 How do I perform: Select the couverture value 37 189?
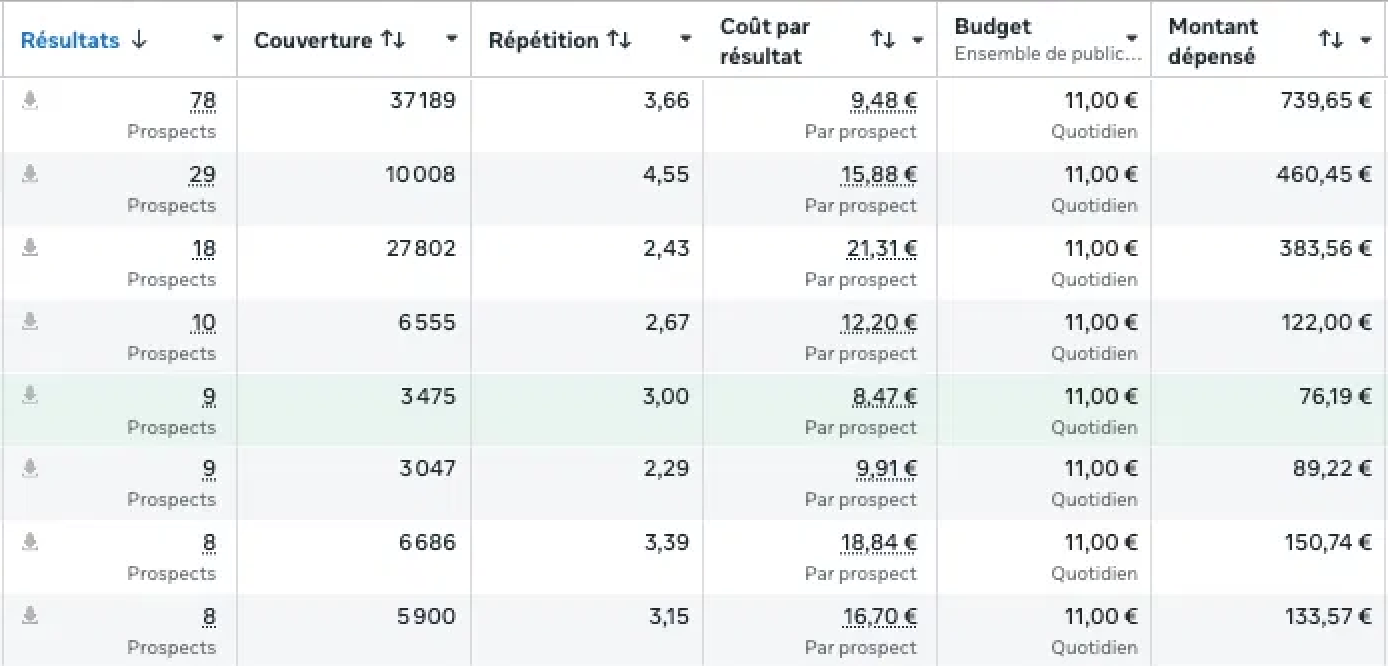(423, 100)
